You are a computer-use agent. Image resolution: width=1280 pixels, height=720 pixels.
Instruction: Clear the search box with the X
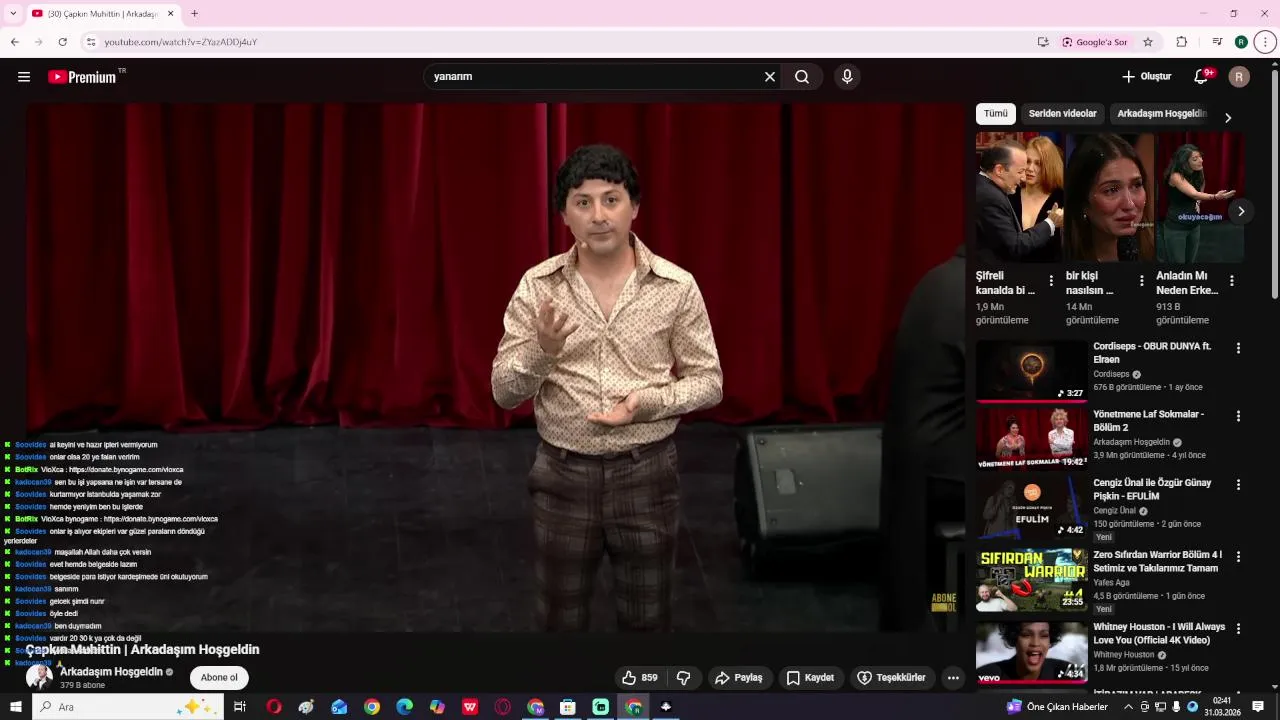(x=770, y=77)
